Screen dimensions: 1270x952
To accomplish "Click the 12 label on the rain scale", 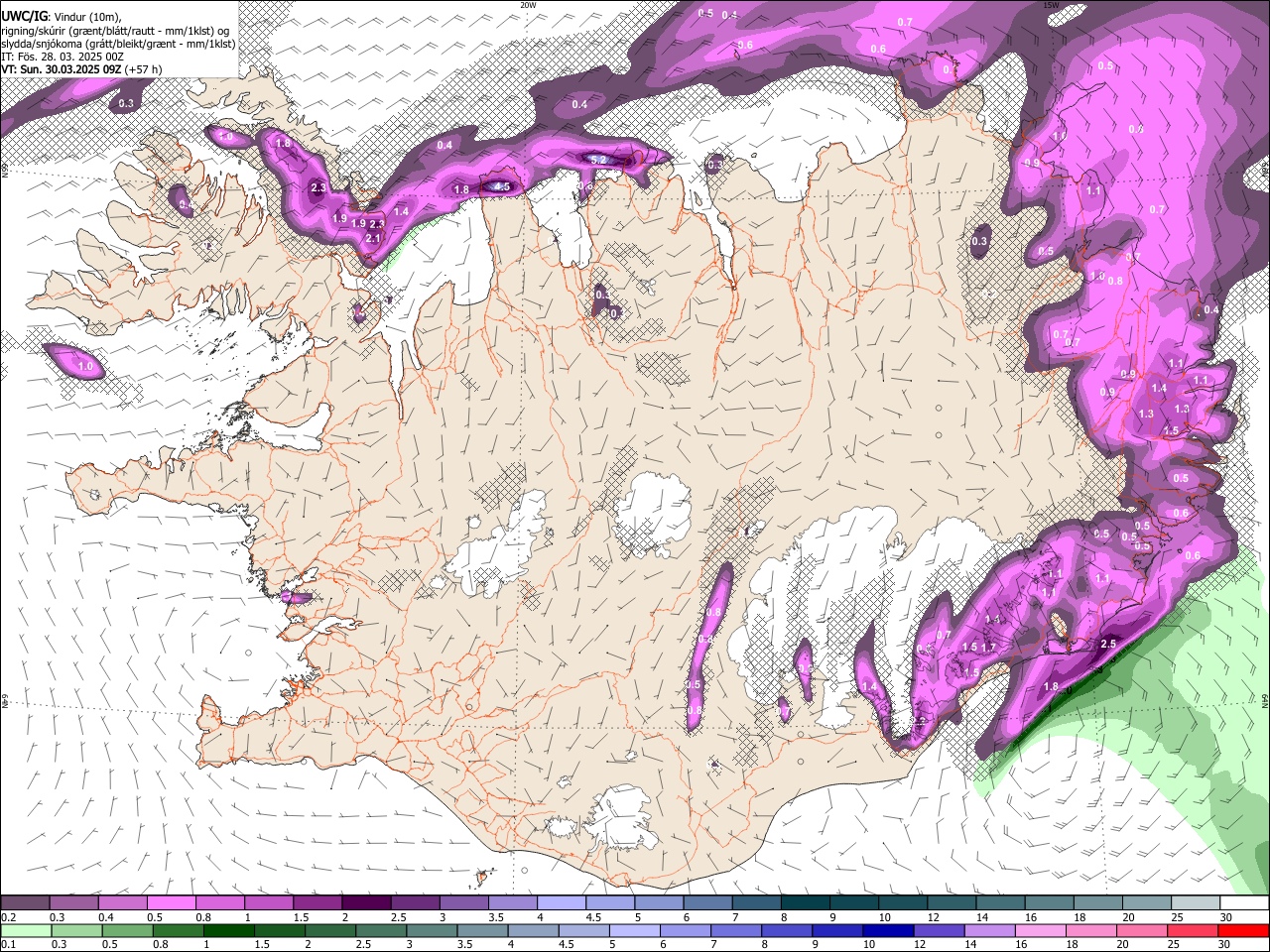I will click(x=920, y=944).
